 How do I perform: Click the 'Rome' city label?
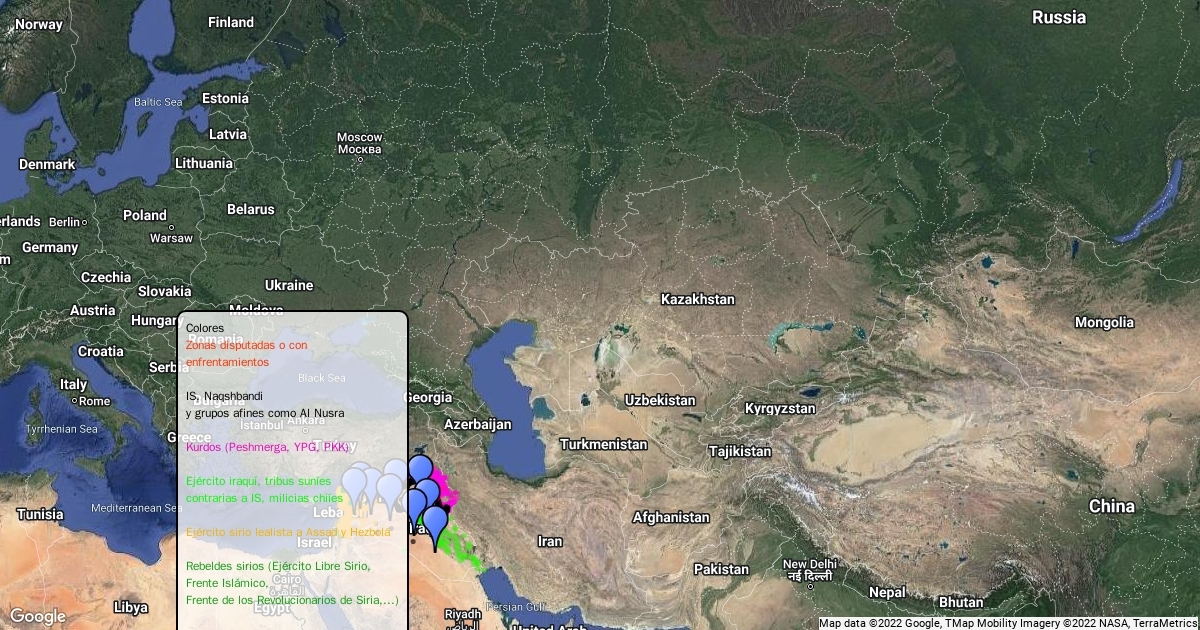tap(94, 400)
